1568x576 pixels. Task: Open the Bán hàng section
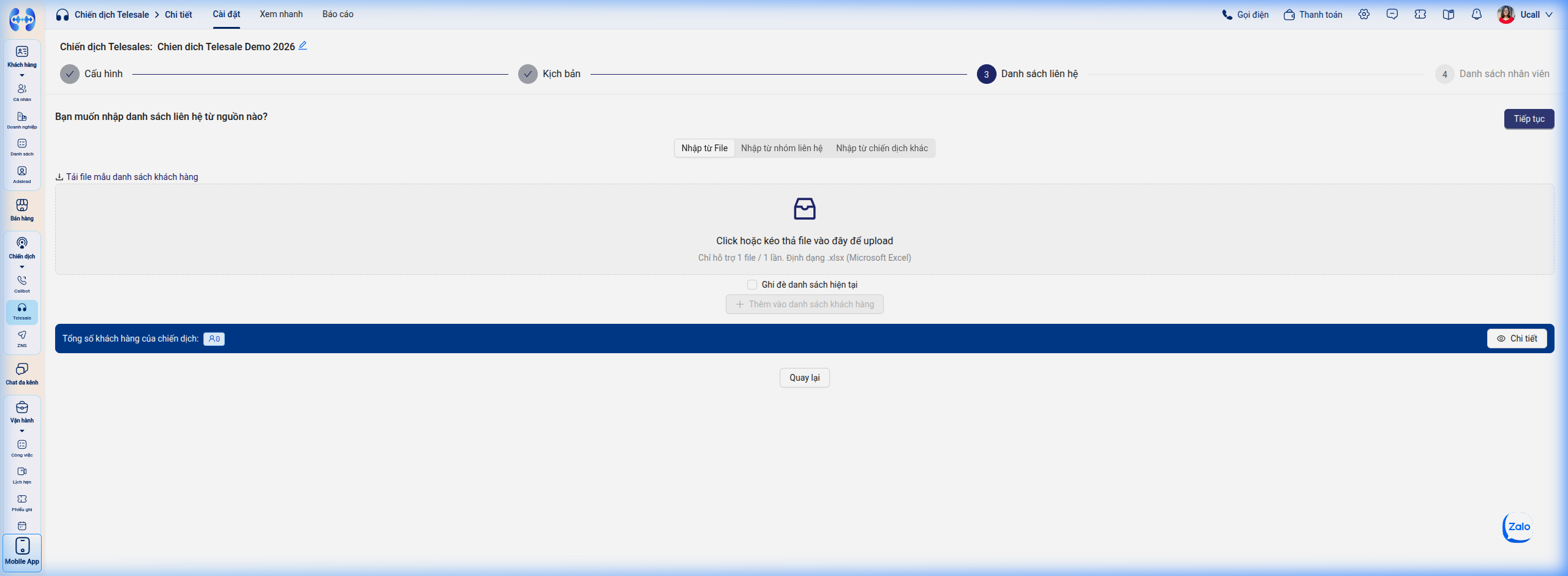point(22,209)
